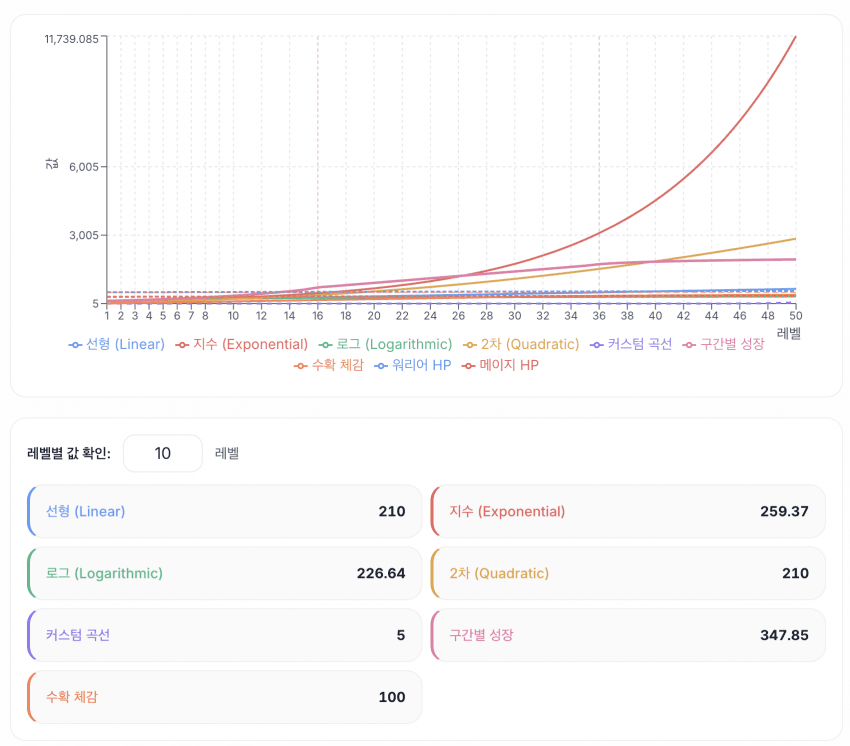Click the 로그 (Logarithmic) card showing 226.64
The width and height of the screenshot is (850, 746).
tap(225, 573)
